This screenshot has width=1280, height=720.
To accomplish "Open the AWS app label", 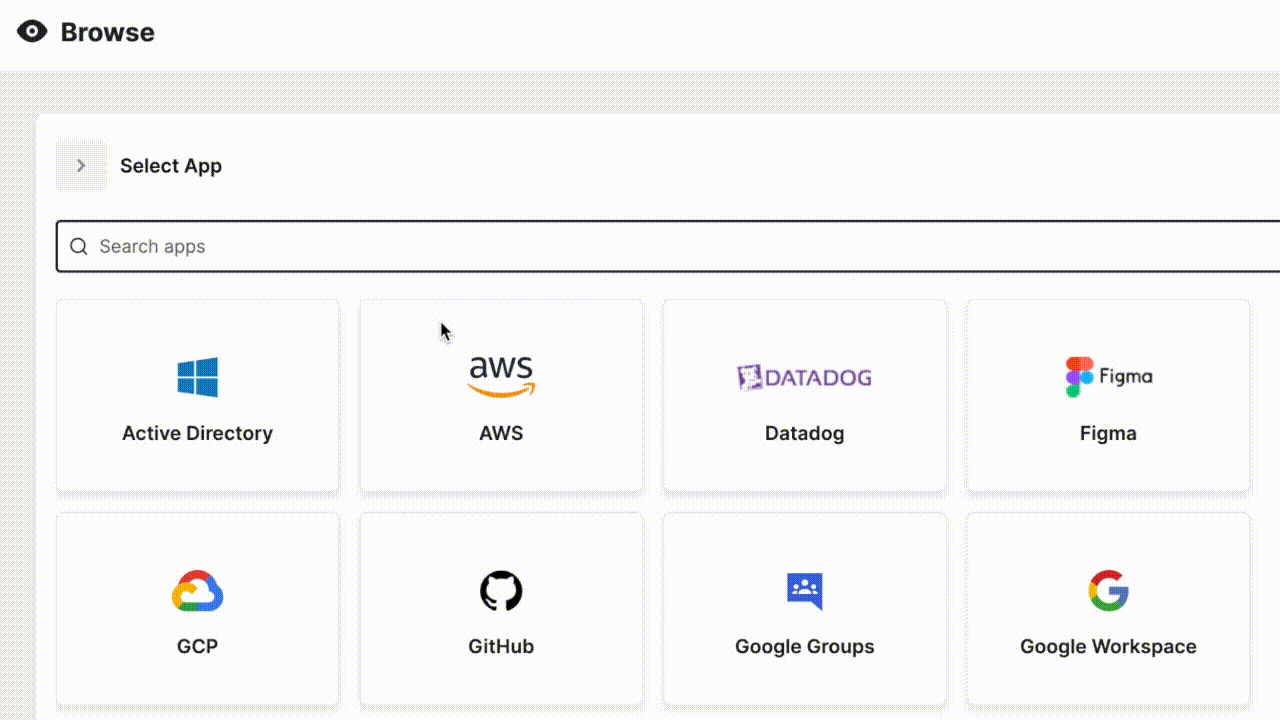I will (x=501, y=433).
